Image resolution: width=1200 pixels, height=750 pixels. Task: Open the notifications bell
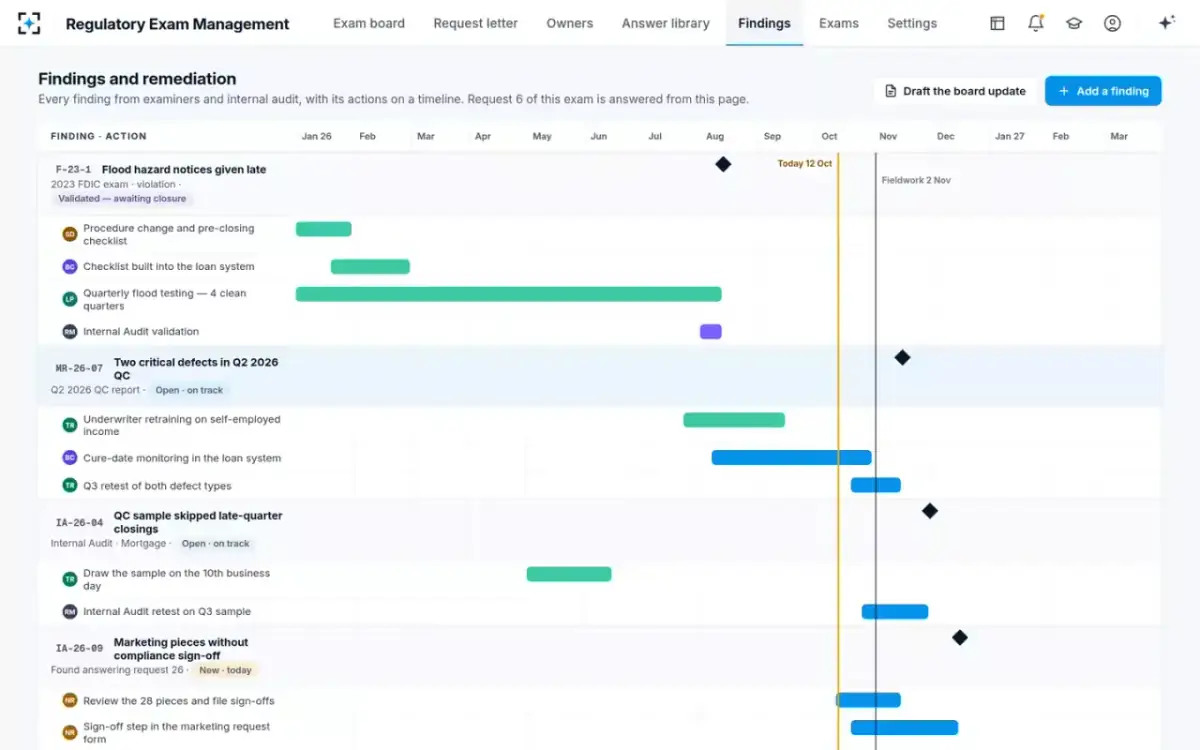1036,23
